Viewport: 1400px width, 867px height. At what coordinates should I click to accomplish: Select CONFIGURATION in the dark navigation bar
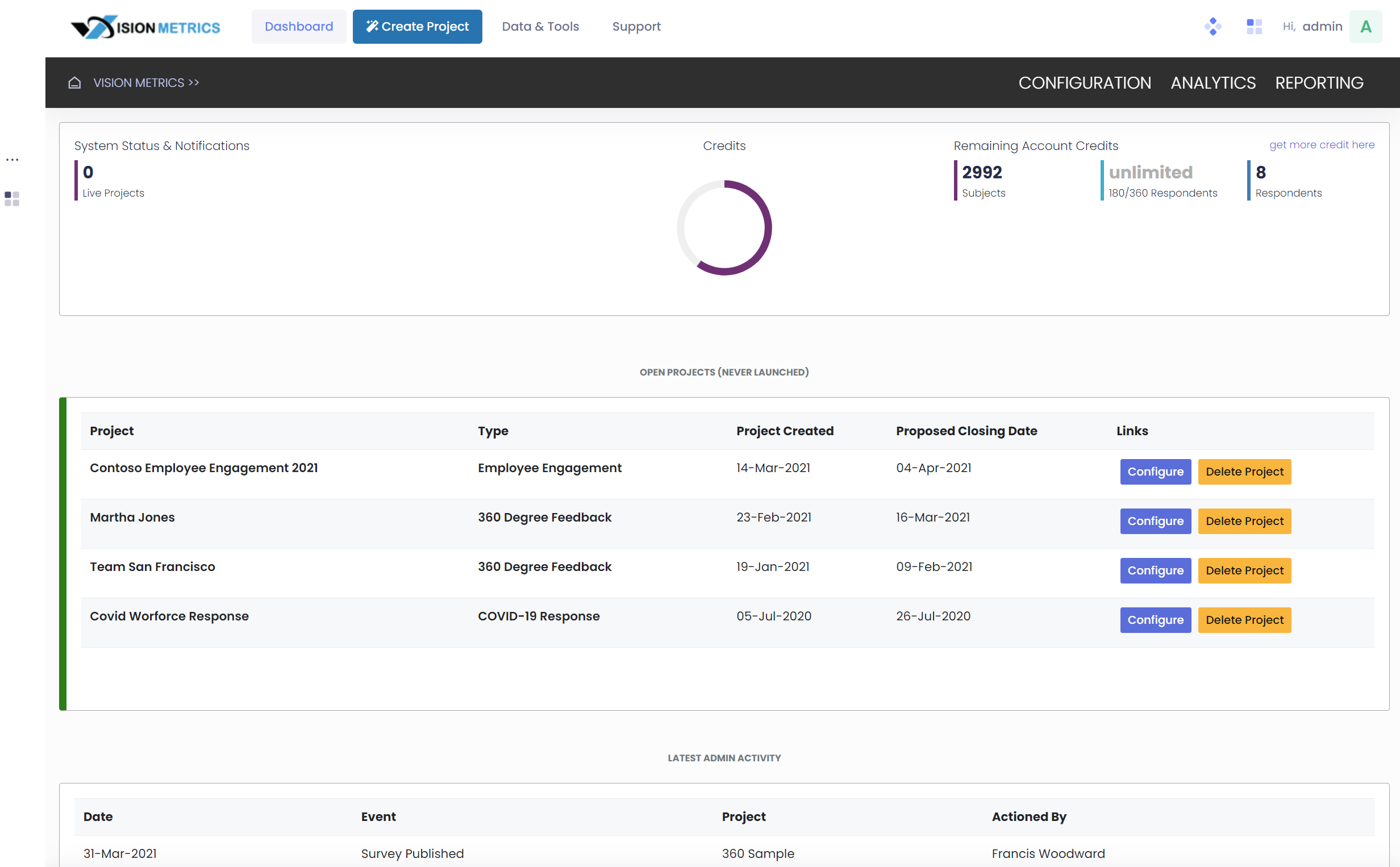(x=1084, y=82)
